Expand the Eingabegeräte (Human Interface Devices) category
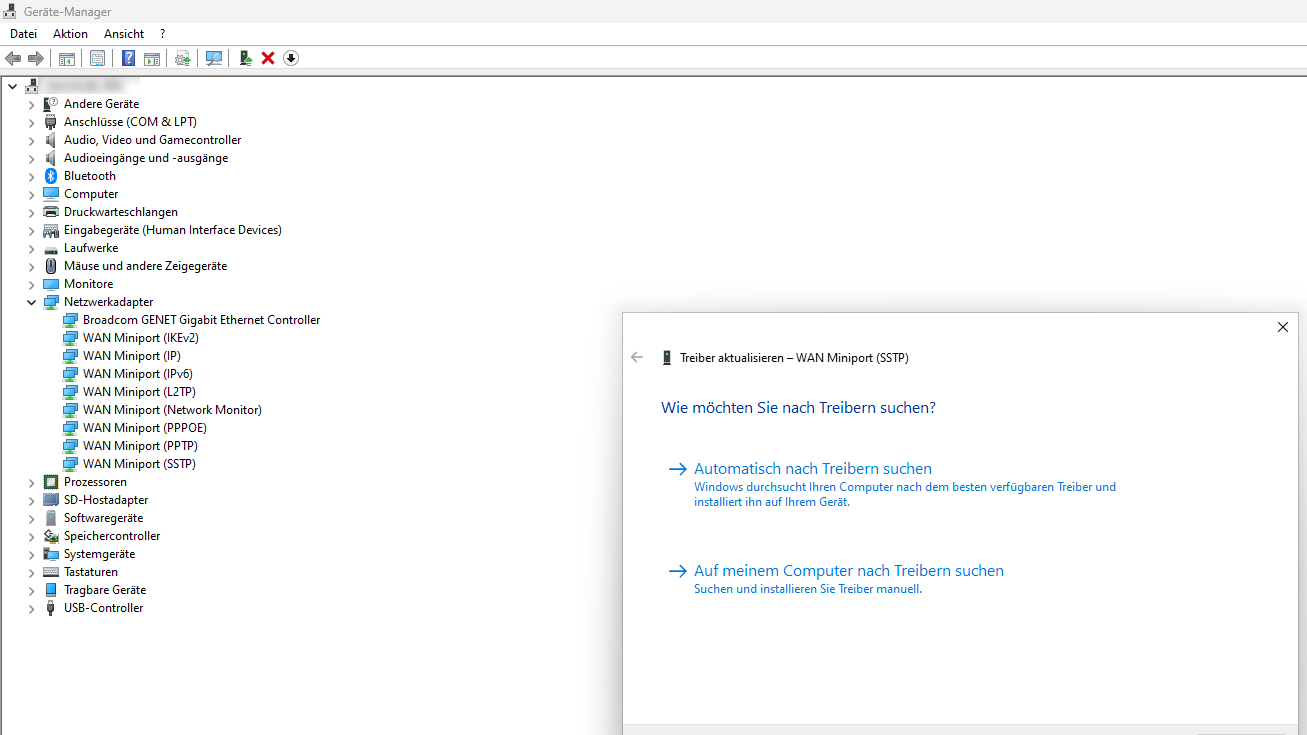 tap(31, 230)
